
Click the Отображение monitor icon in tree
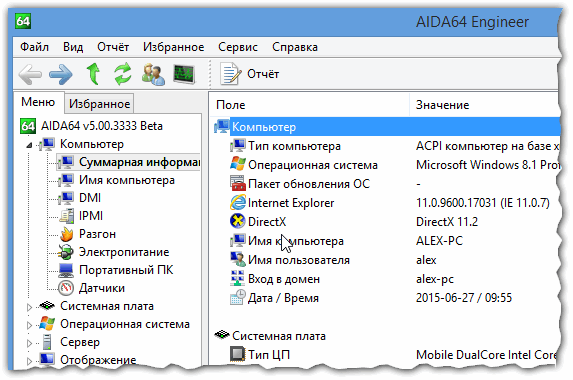pyautogui.click(x=47, y=360)
